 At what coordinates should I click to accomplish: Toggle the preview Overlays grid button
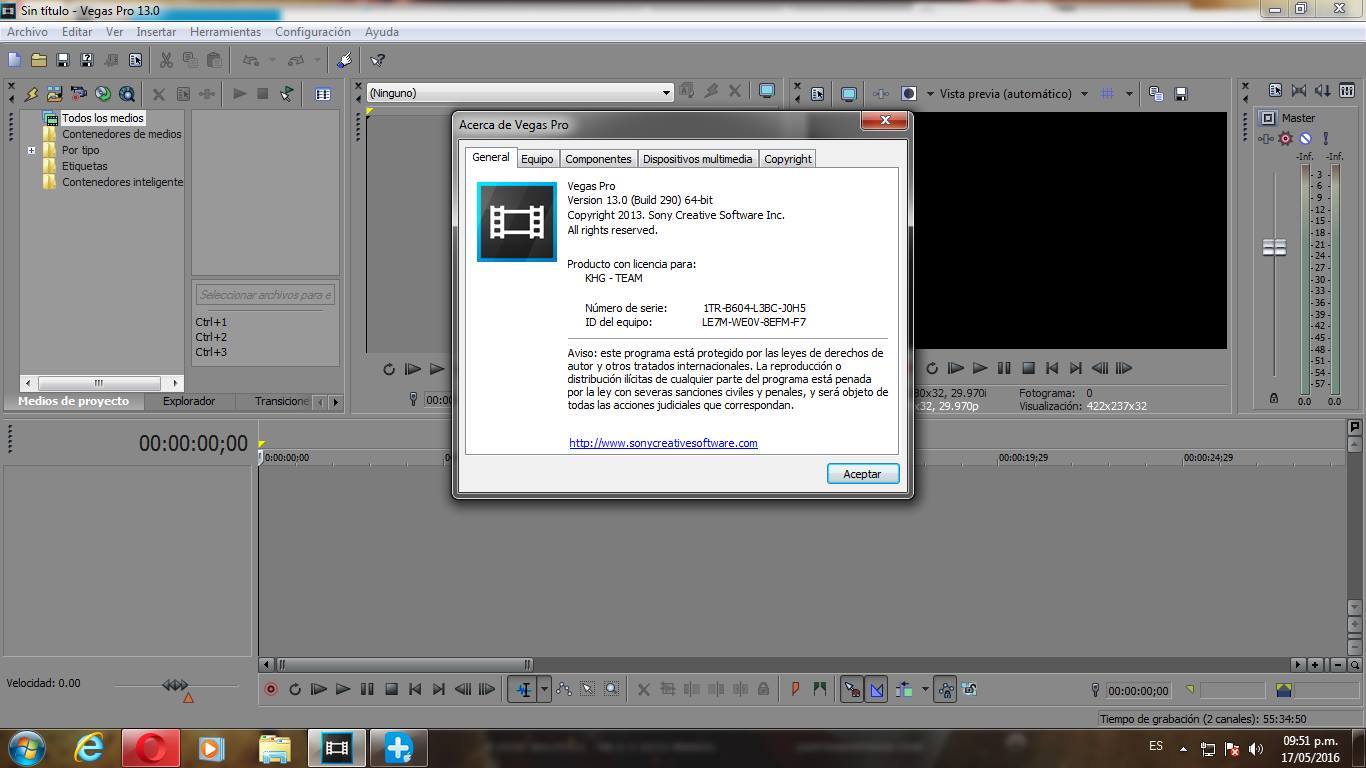(x=1107, y=94)
